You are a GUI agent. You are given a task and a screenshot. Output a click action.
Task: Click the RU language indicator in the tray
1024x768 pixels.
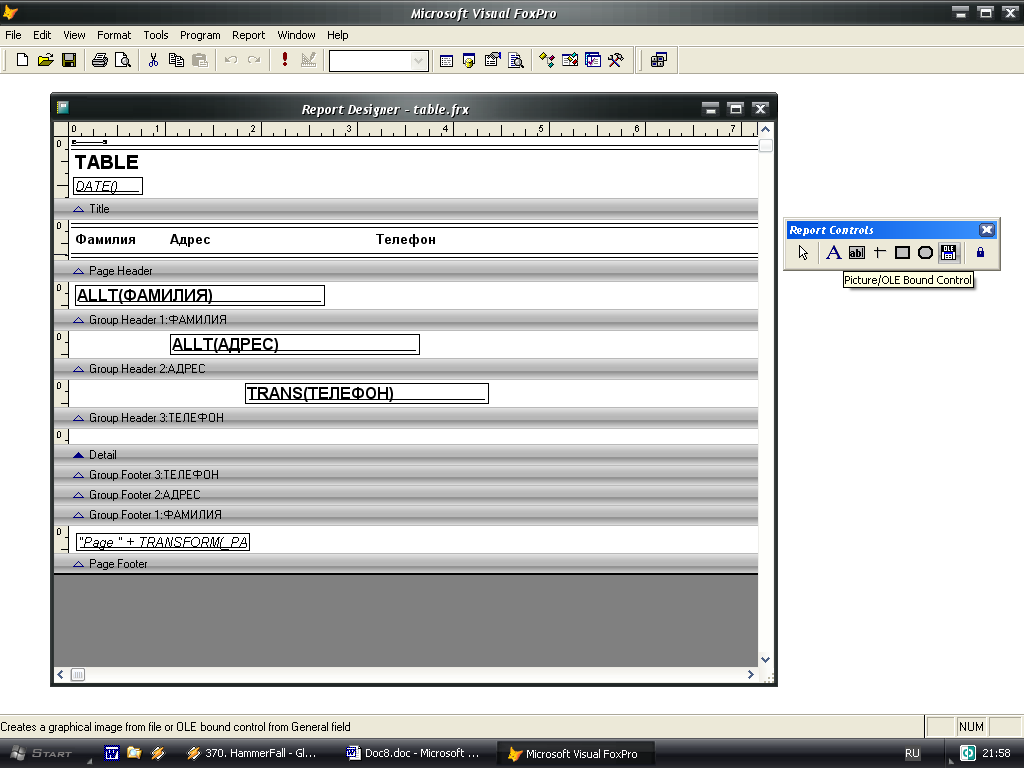pos(912,753)
